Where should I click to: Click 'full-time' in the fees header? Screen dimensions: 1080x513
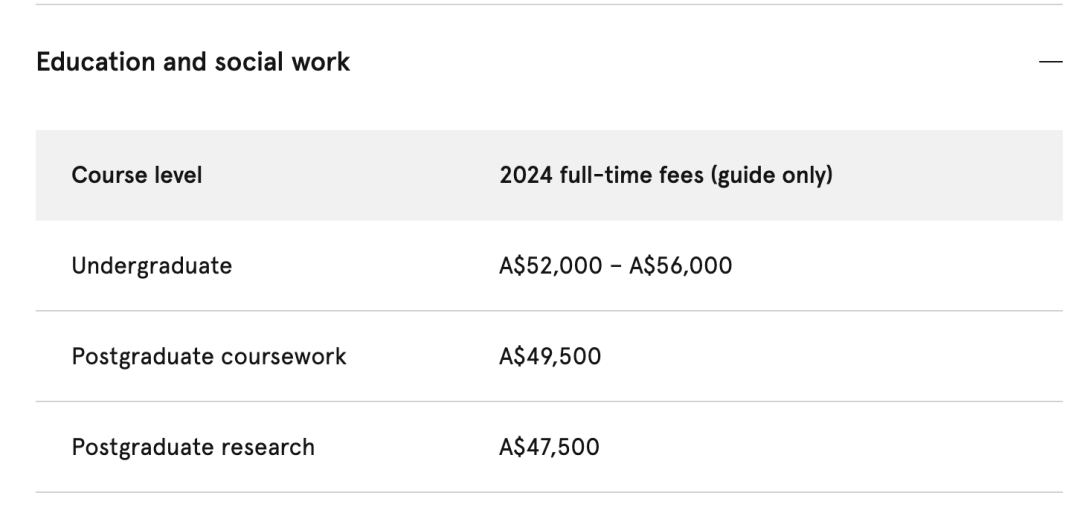click(605, 175)
